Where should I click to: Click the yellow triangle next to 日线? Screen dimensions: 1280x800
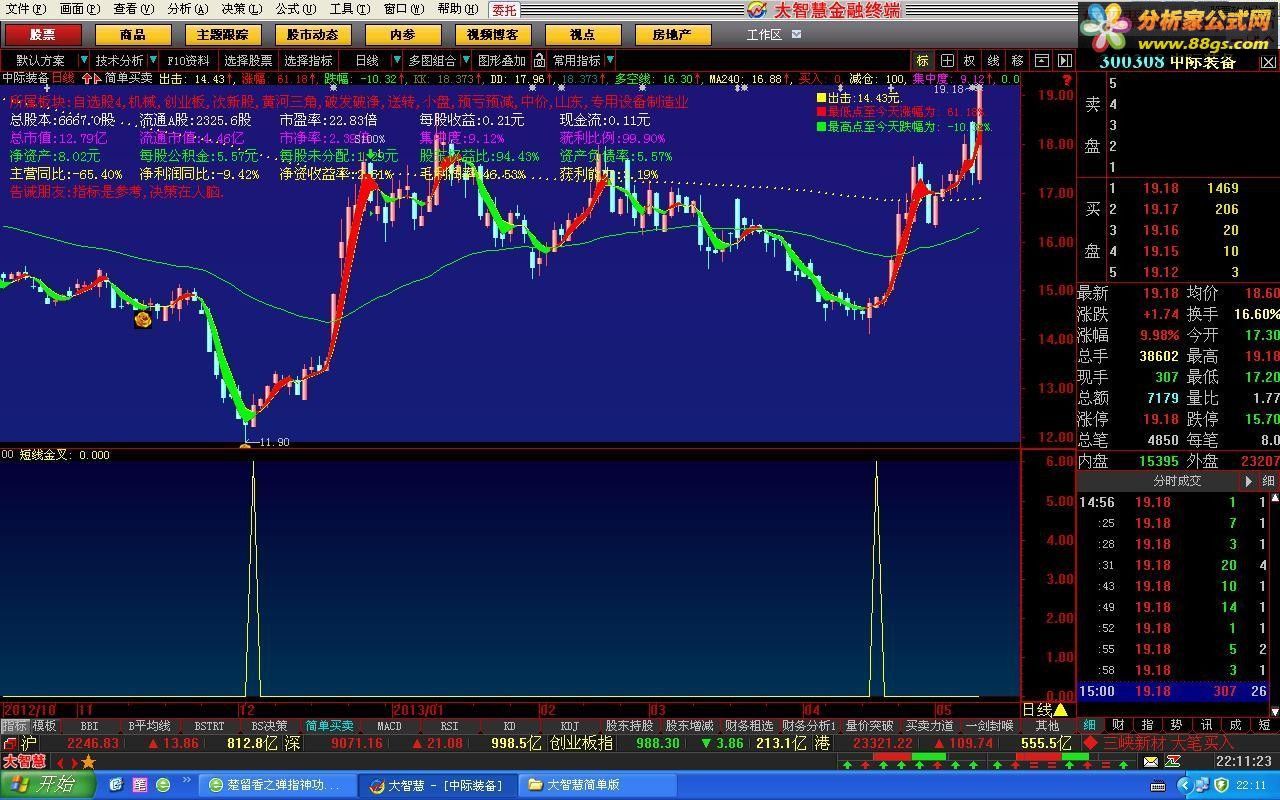tap(1060, 710)
